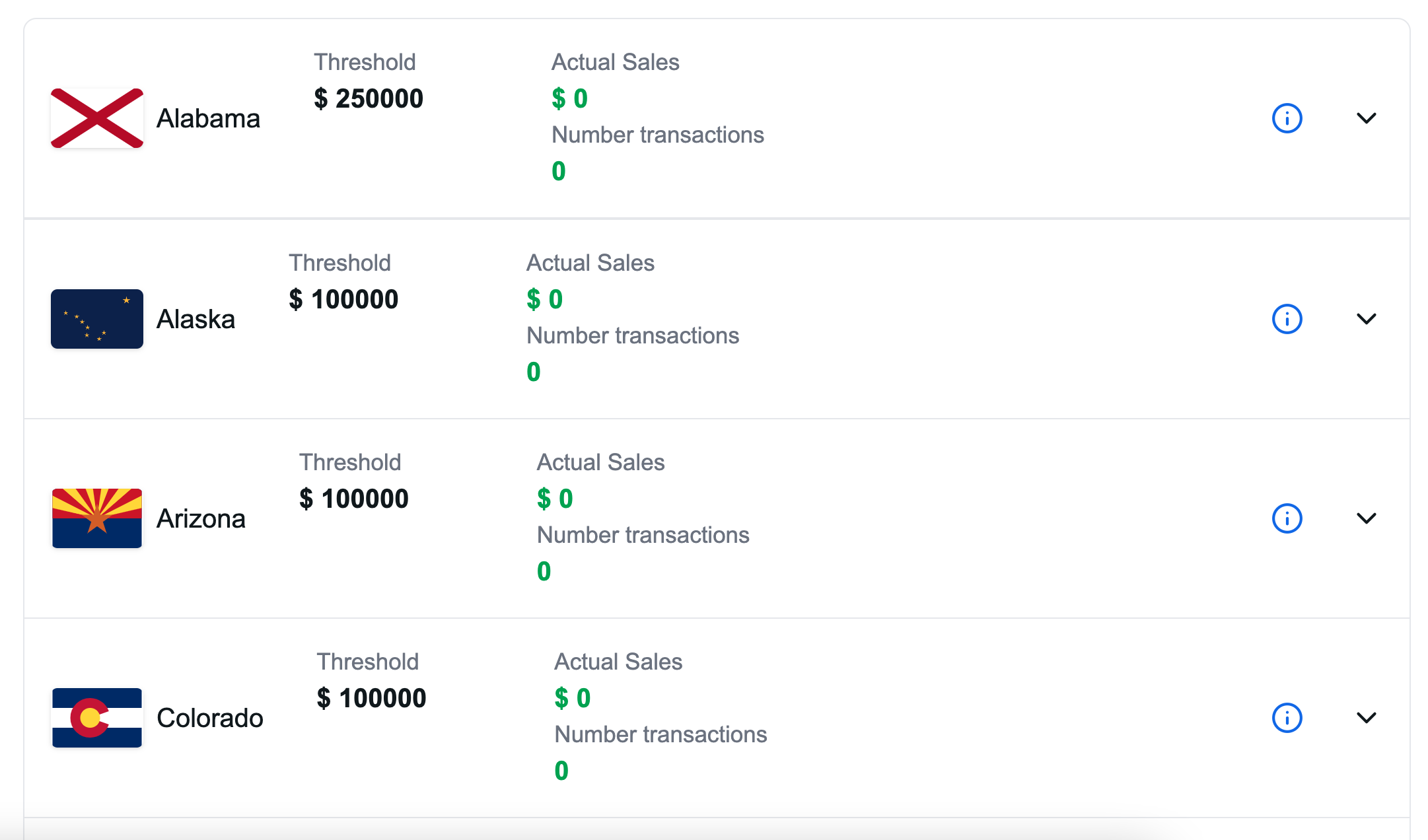Show info for Colorado

1286,718
